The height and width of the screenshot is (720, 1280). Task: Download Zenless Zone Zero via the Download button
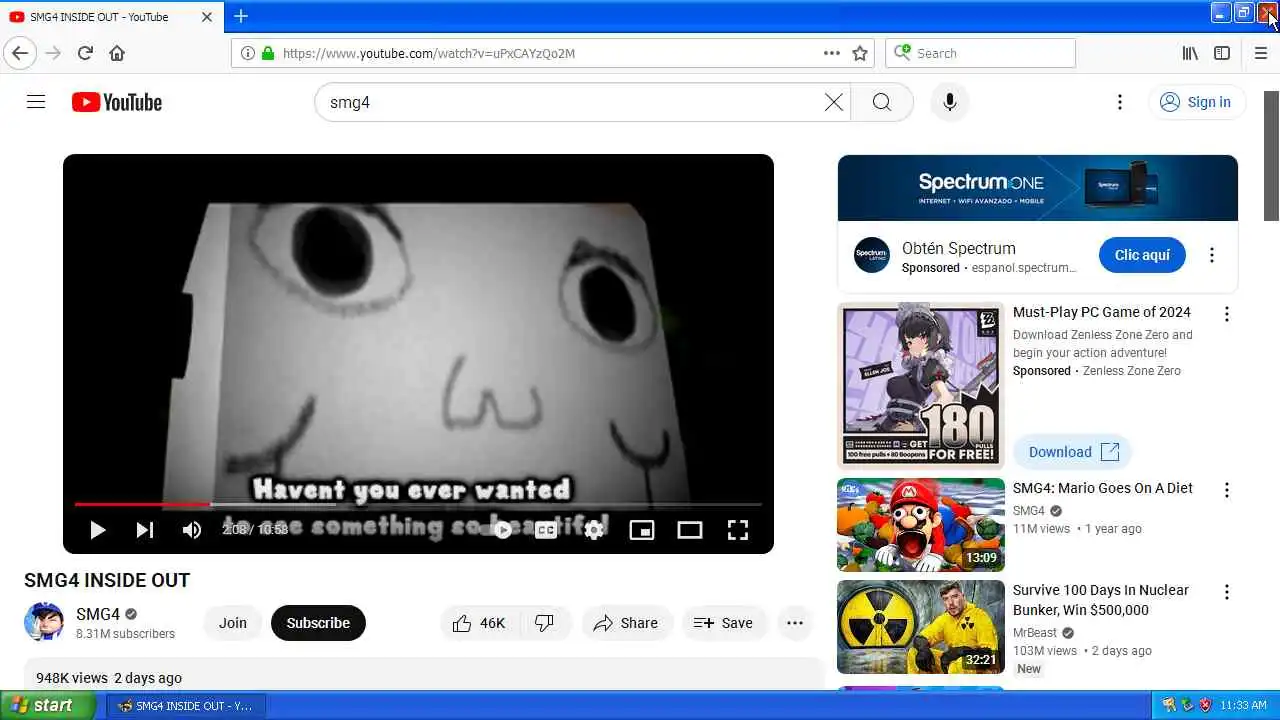click(1072, 452)
